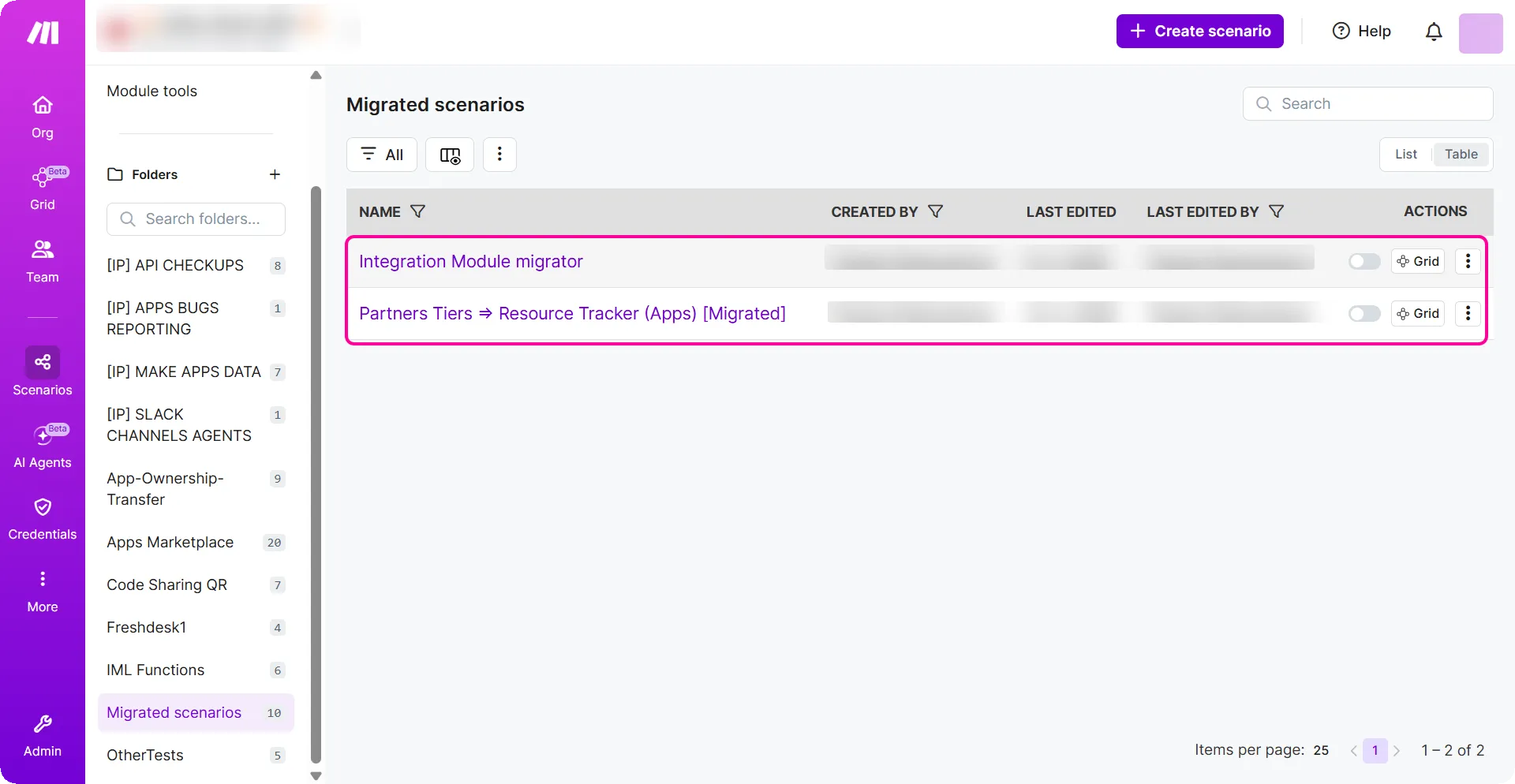Open Grid for Partners Tiers scenario
Viewport: 1515px width, 784px height.
(1418, 313)
